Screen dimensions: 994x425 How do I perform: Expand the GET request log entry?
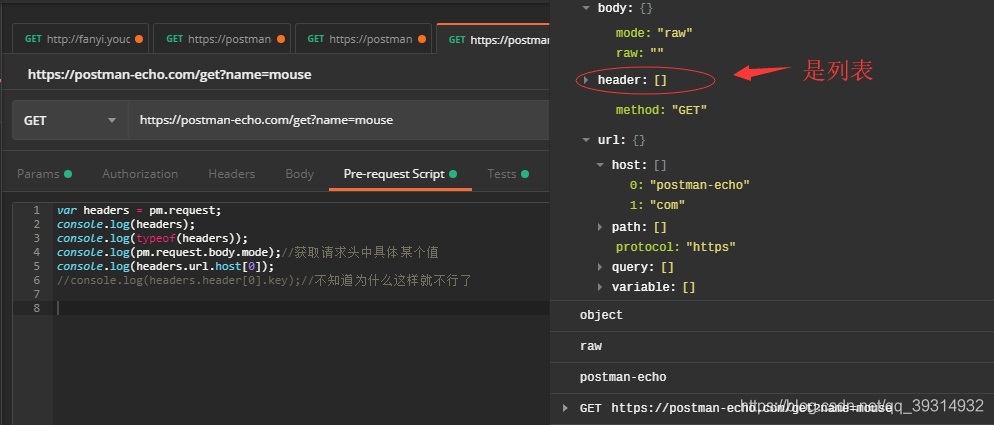pos(566,408)
